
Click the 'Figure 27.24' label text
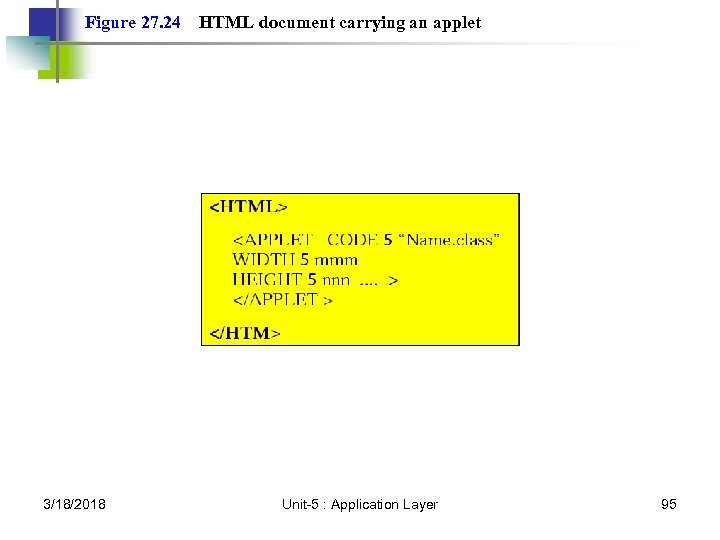133,23
